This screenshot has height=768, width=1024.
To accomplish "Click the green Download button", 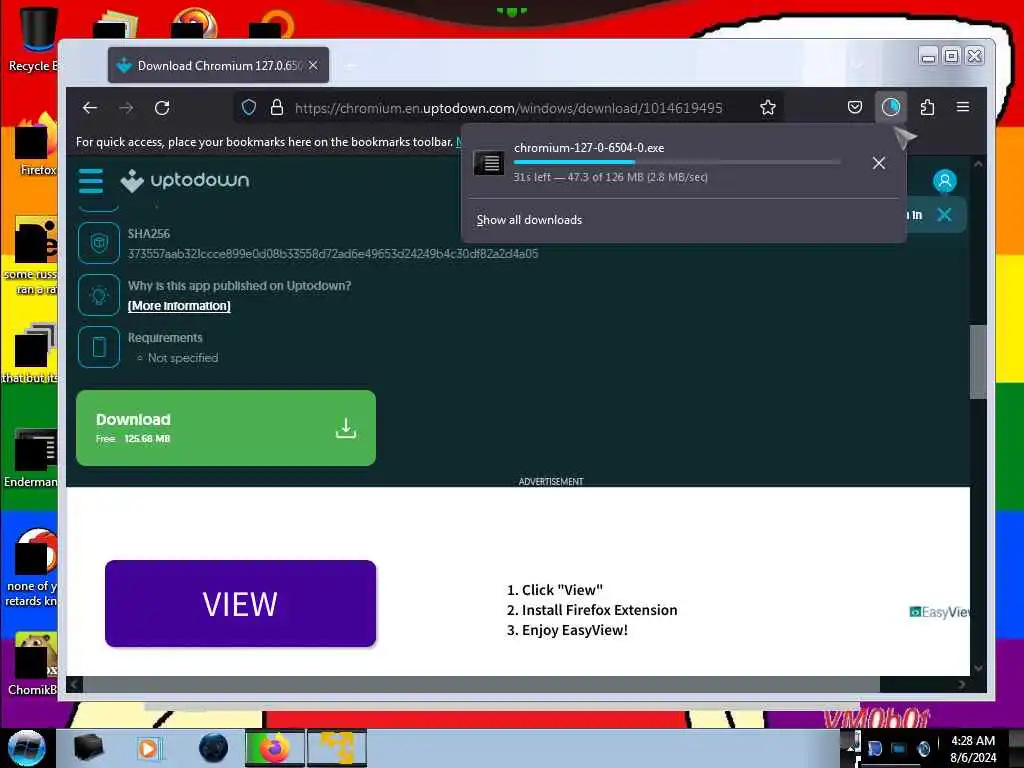I will pyautogui.click(x=226, y=428).
